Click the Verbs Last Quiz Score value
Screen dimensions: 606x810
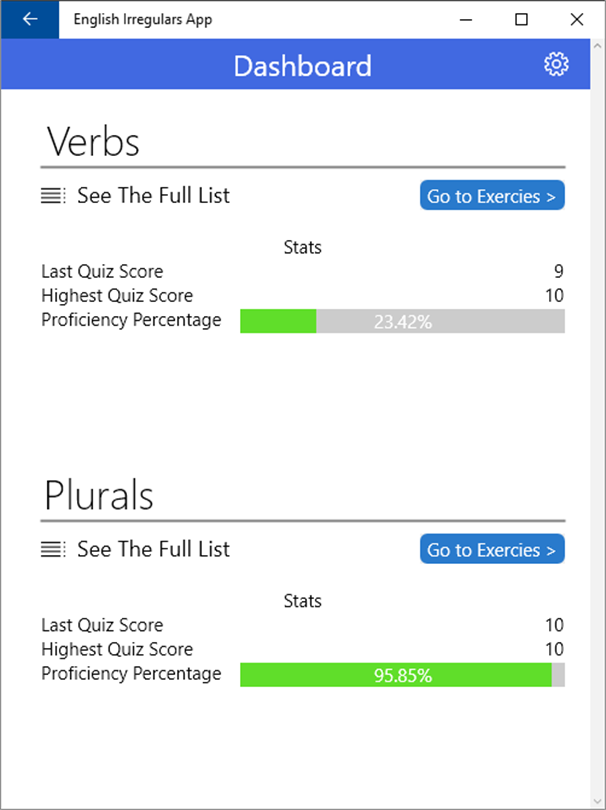point(558,271)
